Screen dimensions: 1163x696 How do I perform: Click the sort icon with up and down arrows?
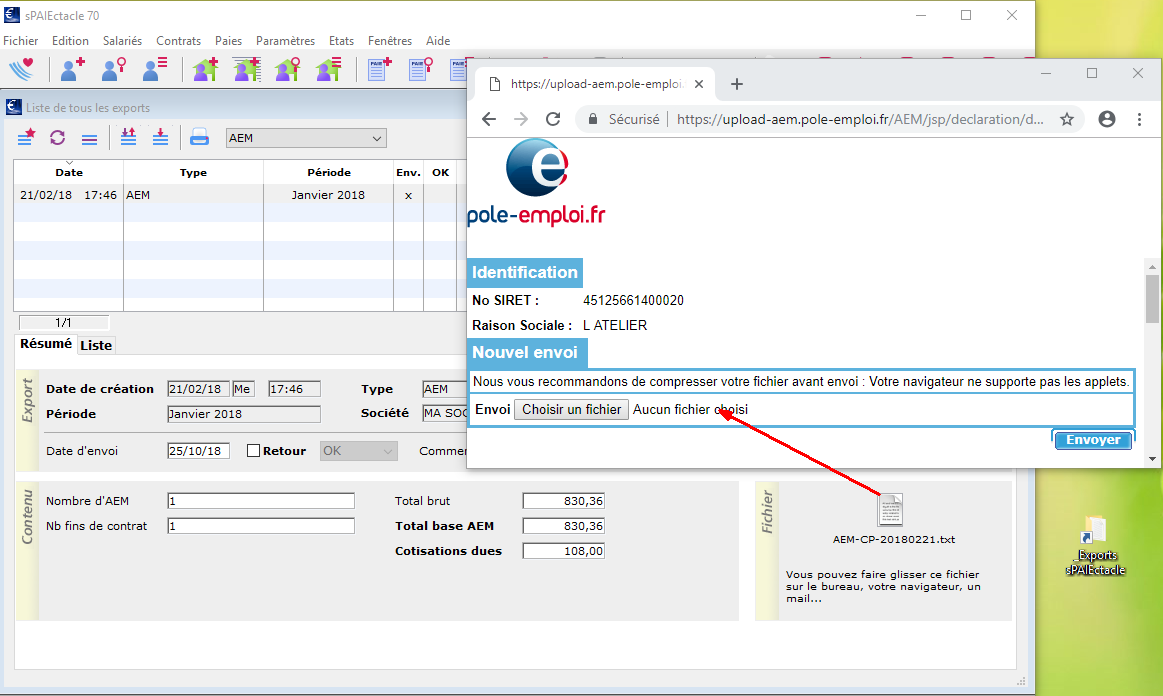128,137
